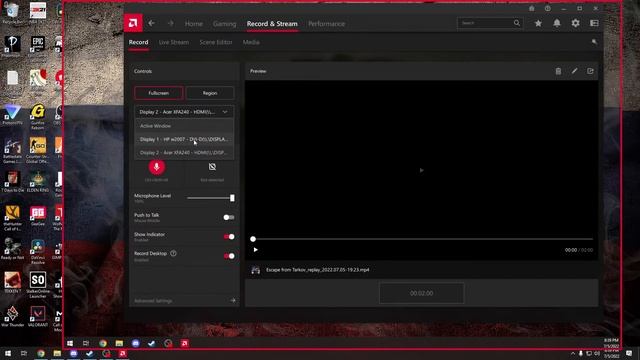Toggle Show Indicator switch
640x360 pixels.
229,237
